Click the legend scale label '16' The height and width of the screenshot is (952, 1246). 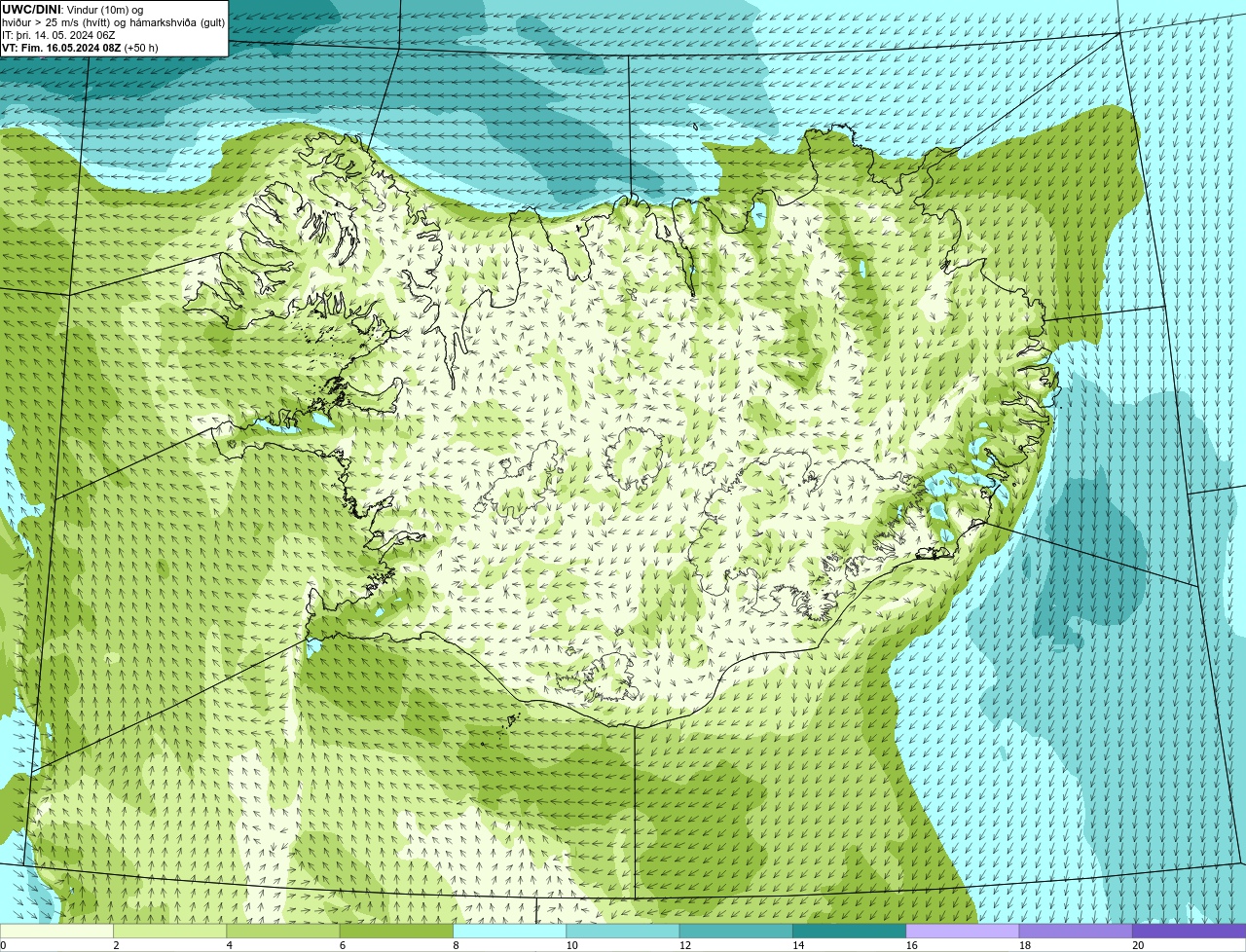point(912,945)
